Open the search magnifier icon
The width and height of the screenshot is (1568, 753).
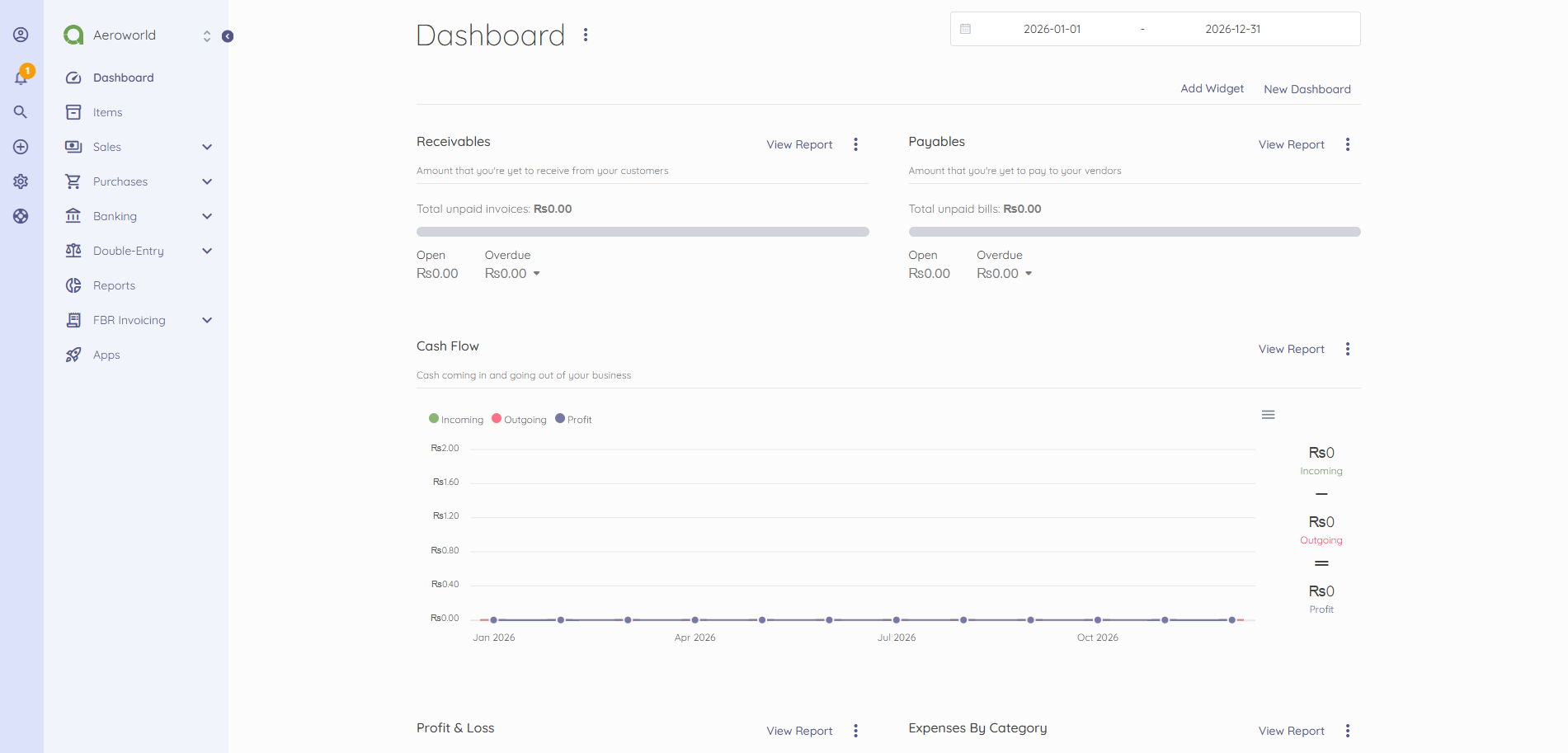21,112
